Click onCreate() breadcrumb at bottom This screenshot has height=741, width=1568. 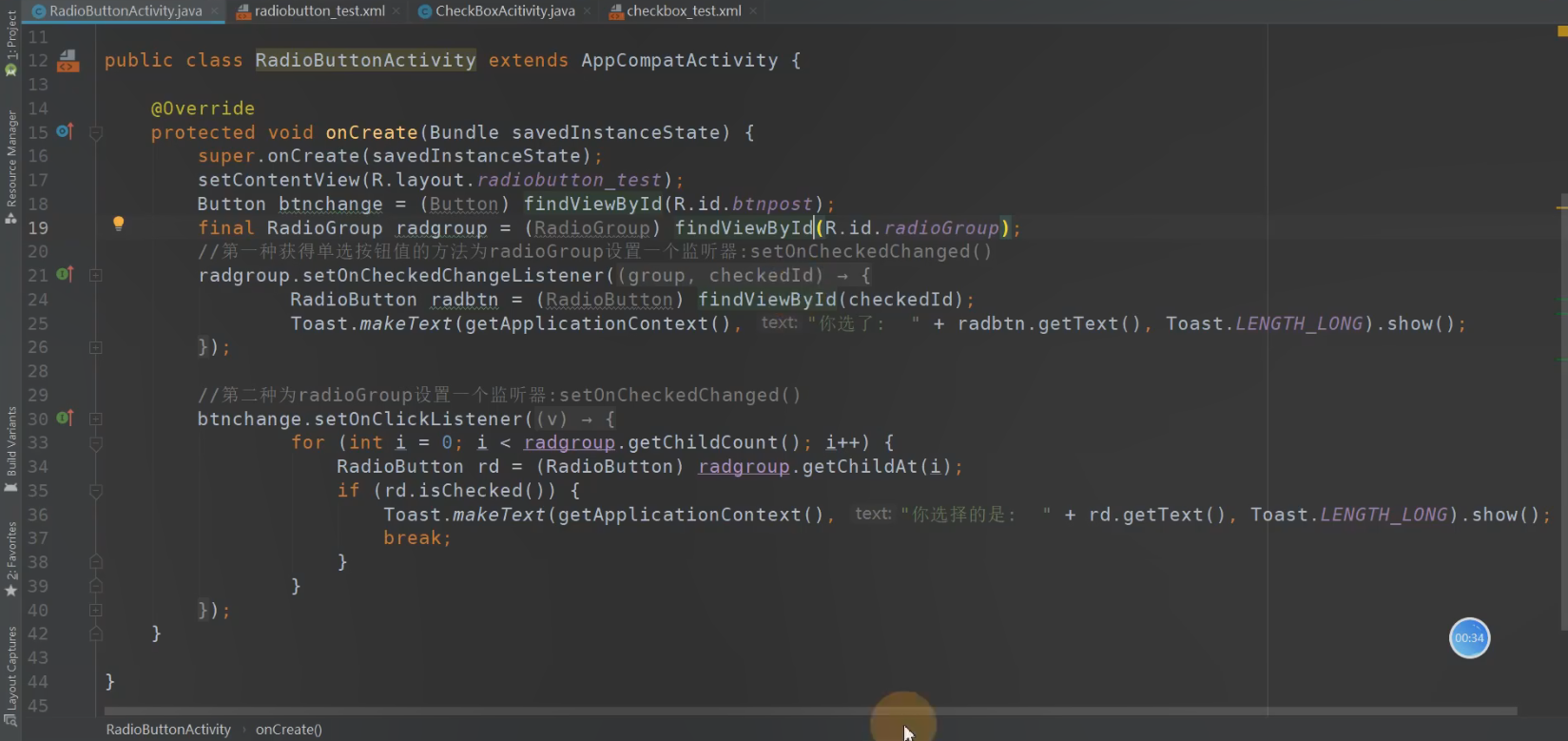[289, 730]
